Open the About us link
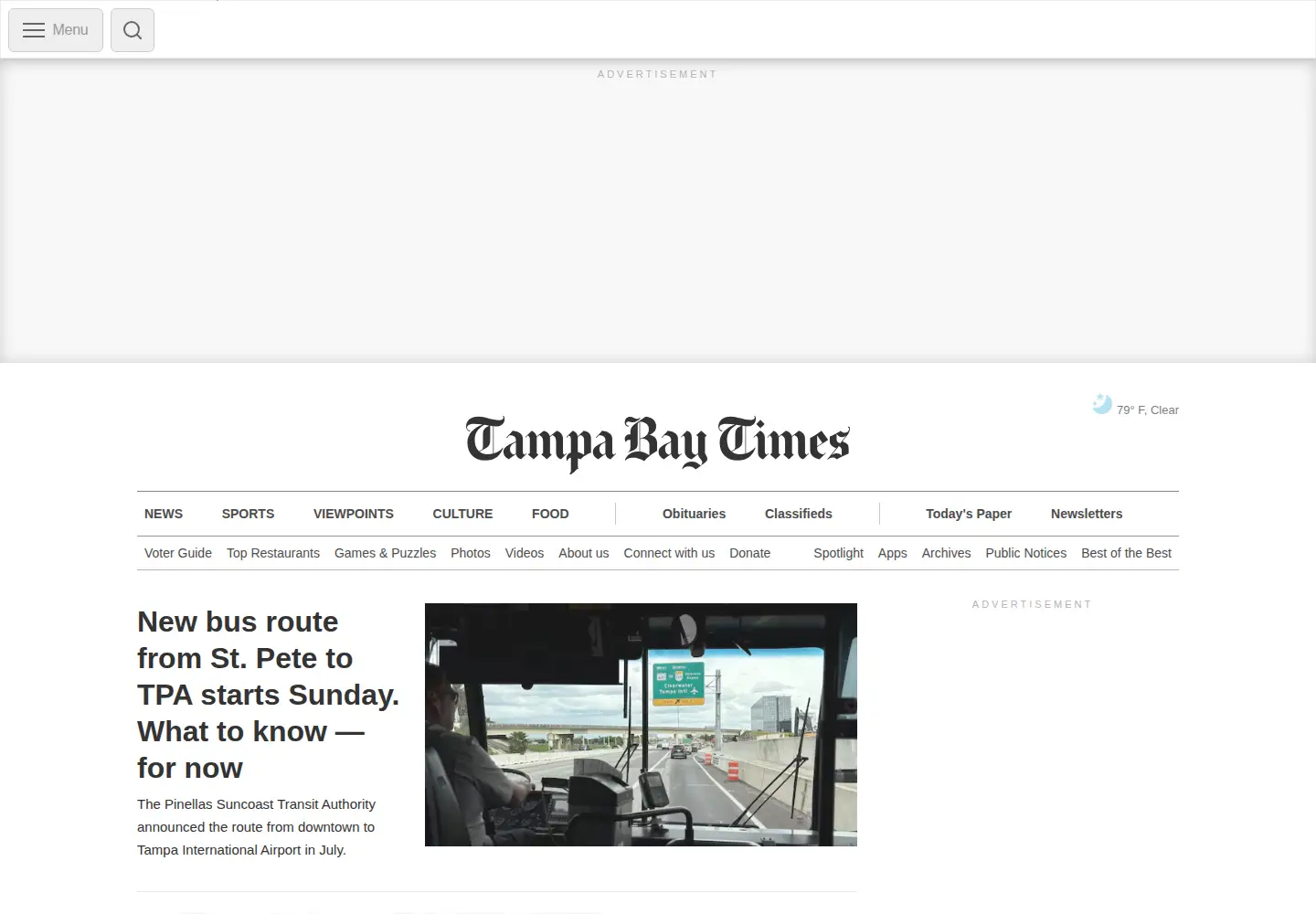The image size is (1316, 914). pyautogui.click(x=584, y=553)
